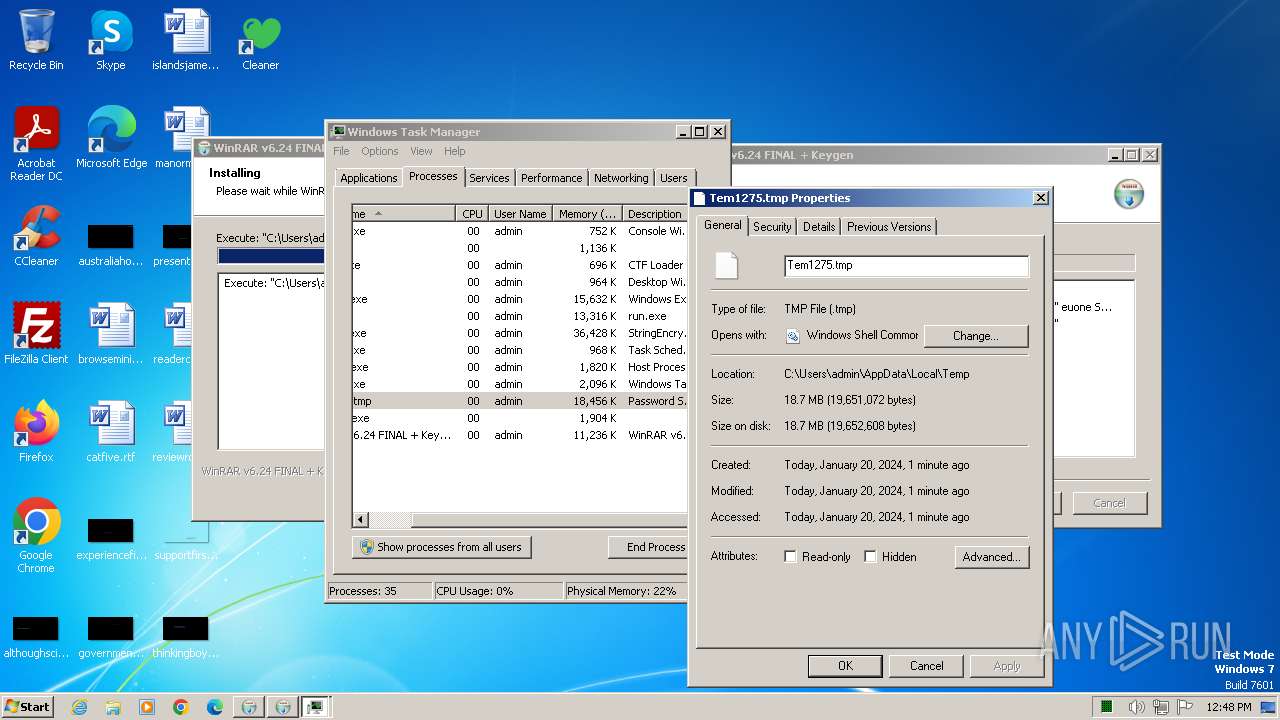Screen dimensions: 1280x720
Task: Sort processes by Memory column header
Action: click(588, 214)
